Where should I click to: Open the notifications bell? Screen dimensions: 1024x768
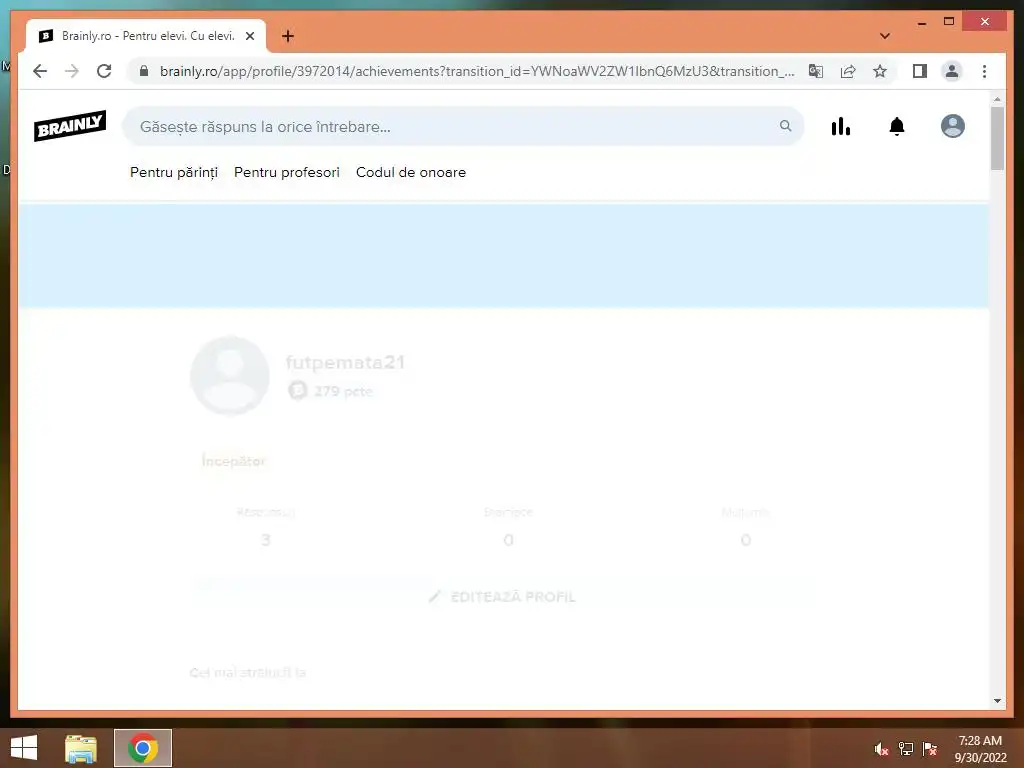[x=897, y=126]
